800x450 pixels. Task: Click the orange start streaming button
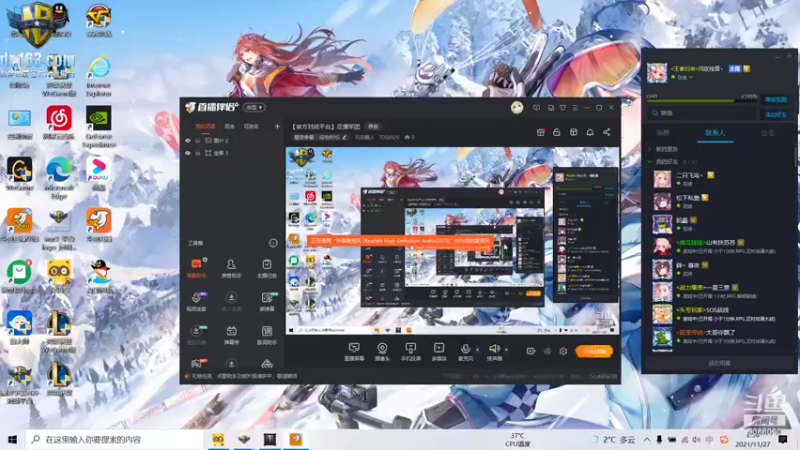tap(594, 351)
